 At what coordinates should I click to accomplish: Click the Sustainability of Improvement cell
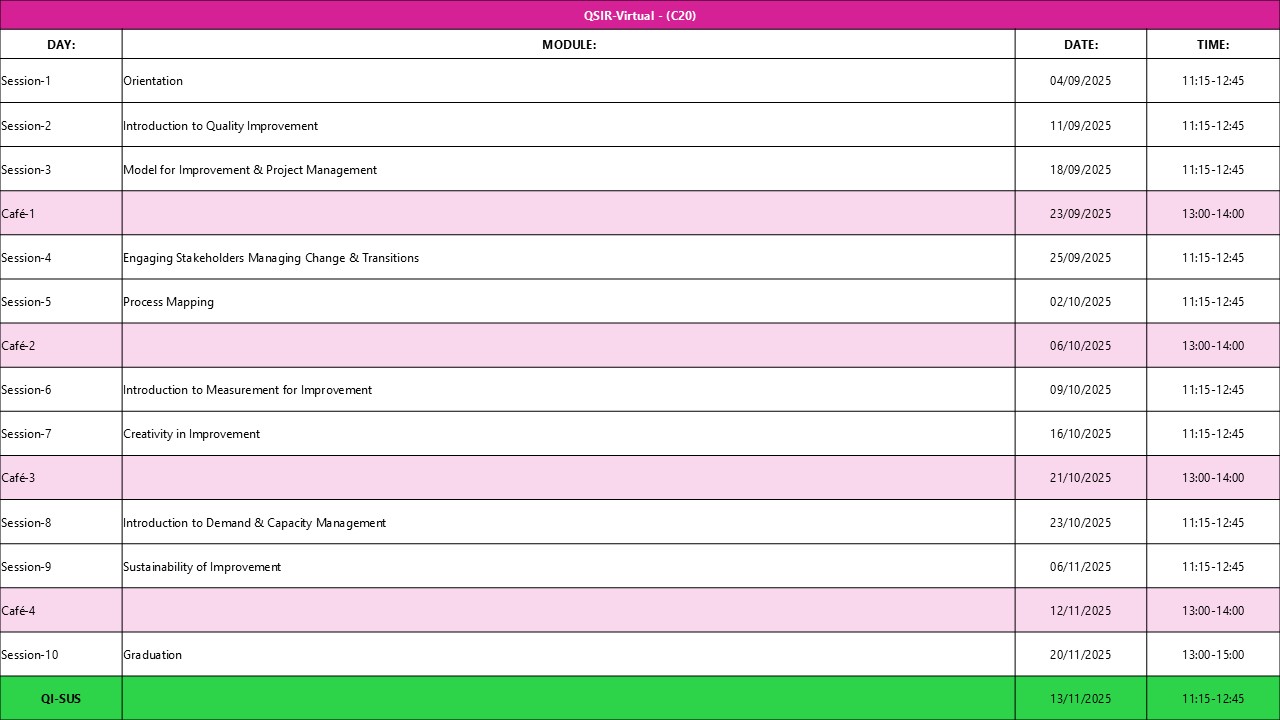(x=202, y=567)
